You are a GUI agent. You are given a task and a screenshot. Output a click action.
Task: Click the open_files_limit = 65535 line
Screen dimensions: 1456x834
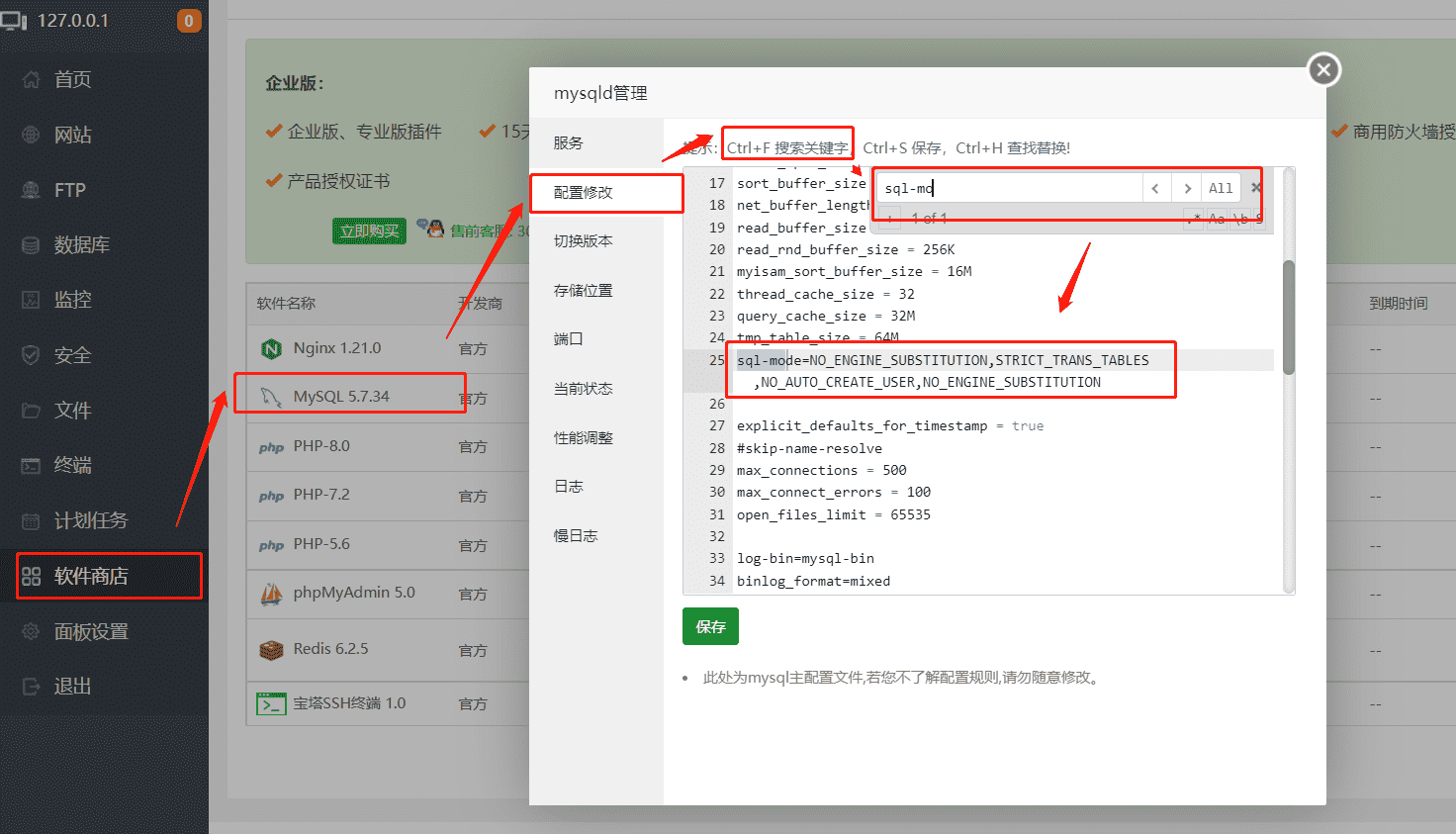pyautogui.click(x=833, y=514)
